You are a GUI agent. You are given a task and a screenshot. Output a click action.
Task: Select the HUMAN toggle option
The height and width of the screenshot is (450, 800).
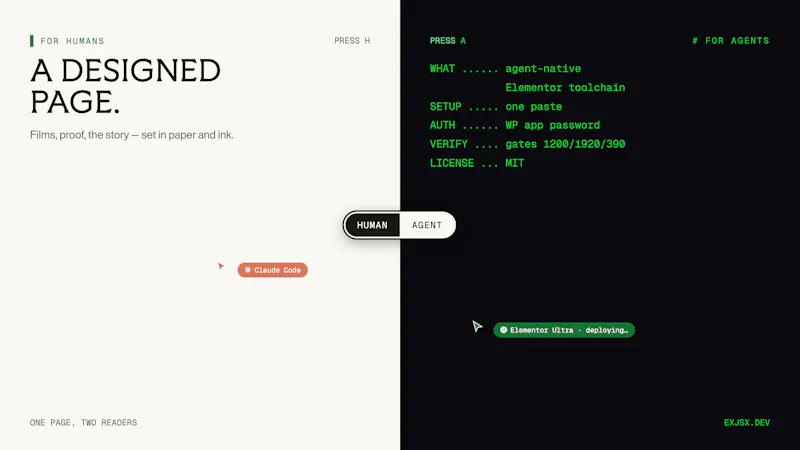[372, 225]
